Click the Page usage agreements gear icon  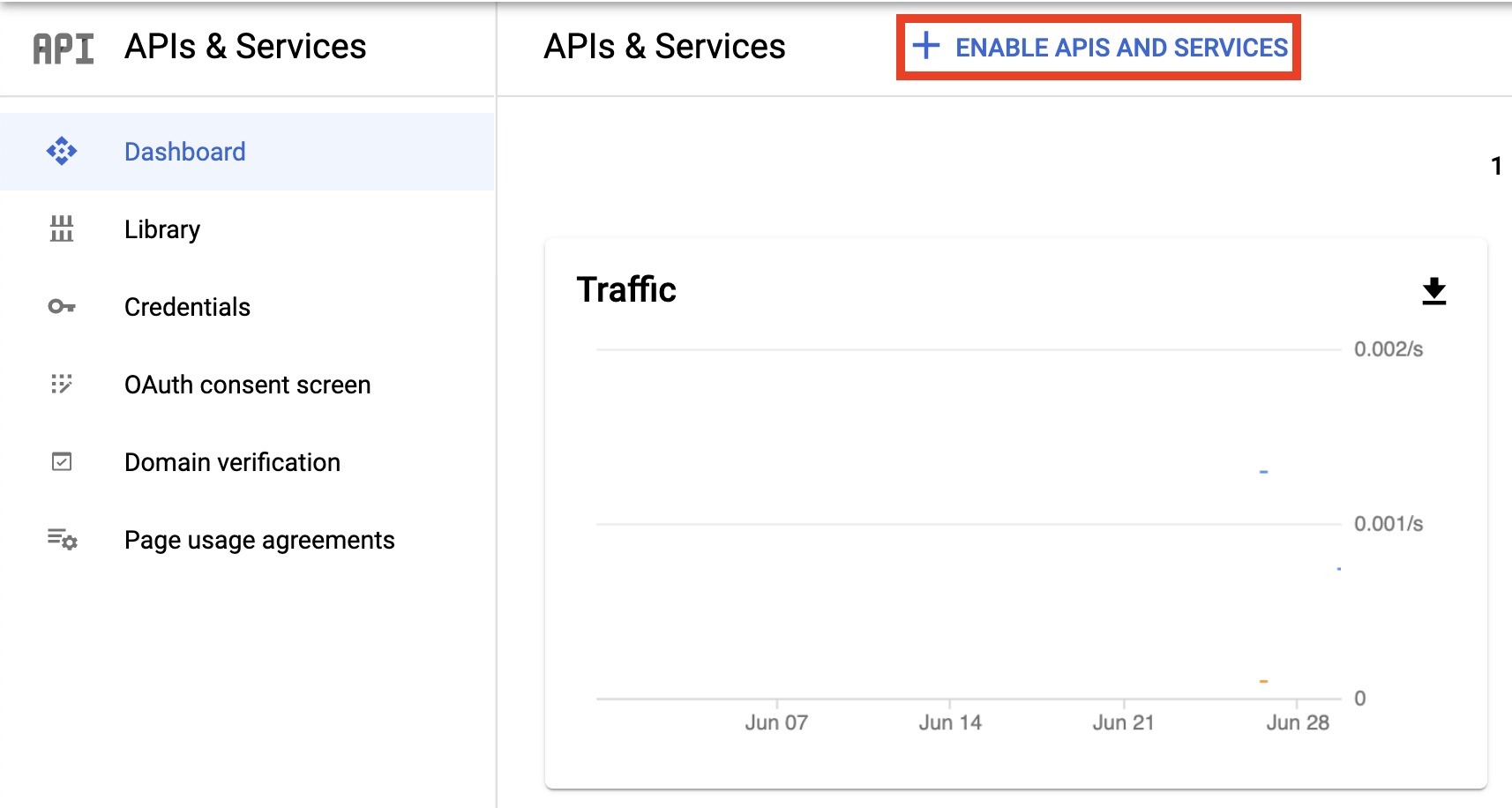63,539
